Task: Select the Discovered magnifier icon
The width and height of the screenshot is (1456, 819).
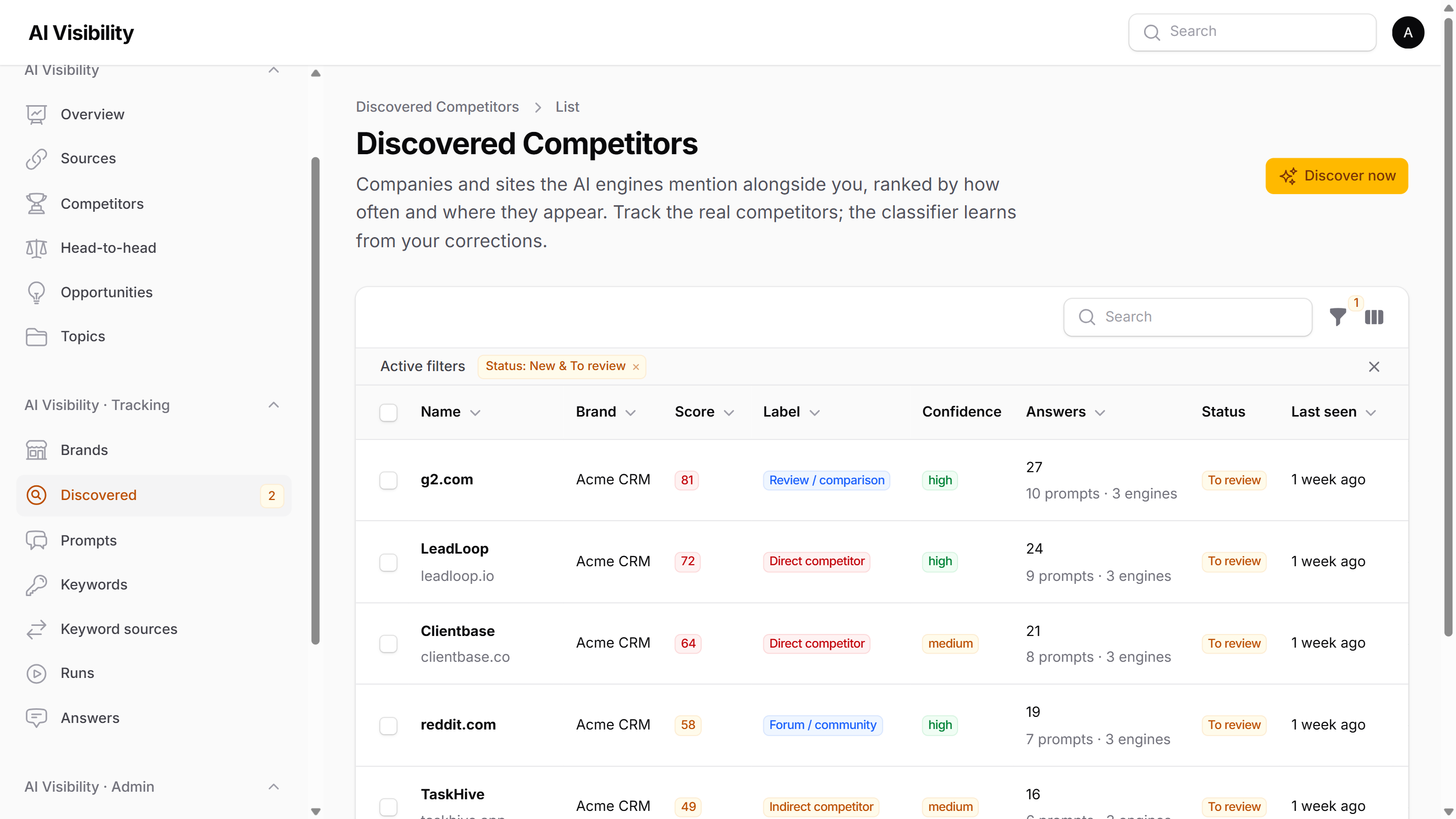Action: [36, 495]
